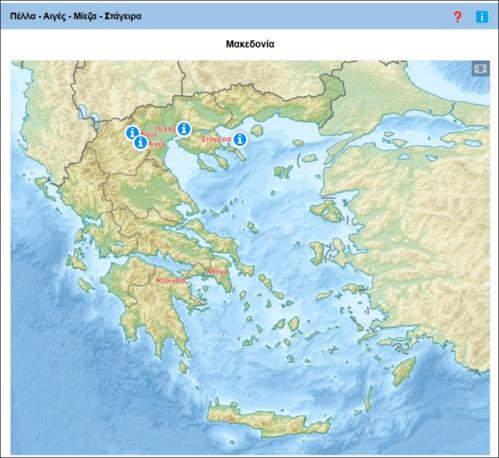Image resolution: width=499 pixels, height=458 pixels.
Task: Click the red Μίεζα map label
Action: tap(149, 134)
